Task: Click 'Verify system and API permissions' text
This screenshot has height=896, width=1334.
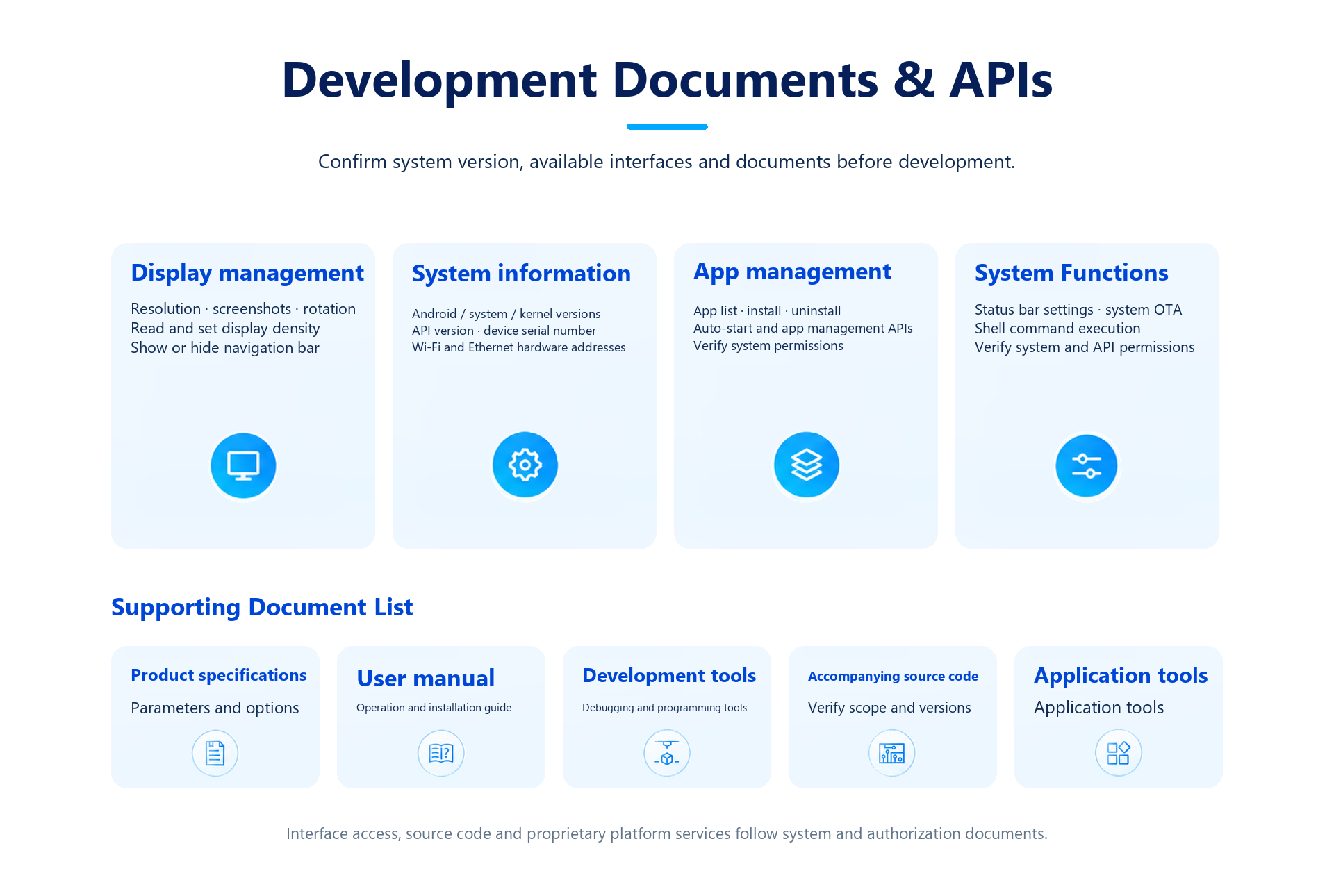Action: click(1085, 347)
